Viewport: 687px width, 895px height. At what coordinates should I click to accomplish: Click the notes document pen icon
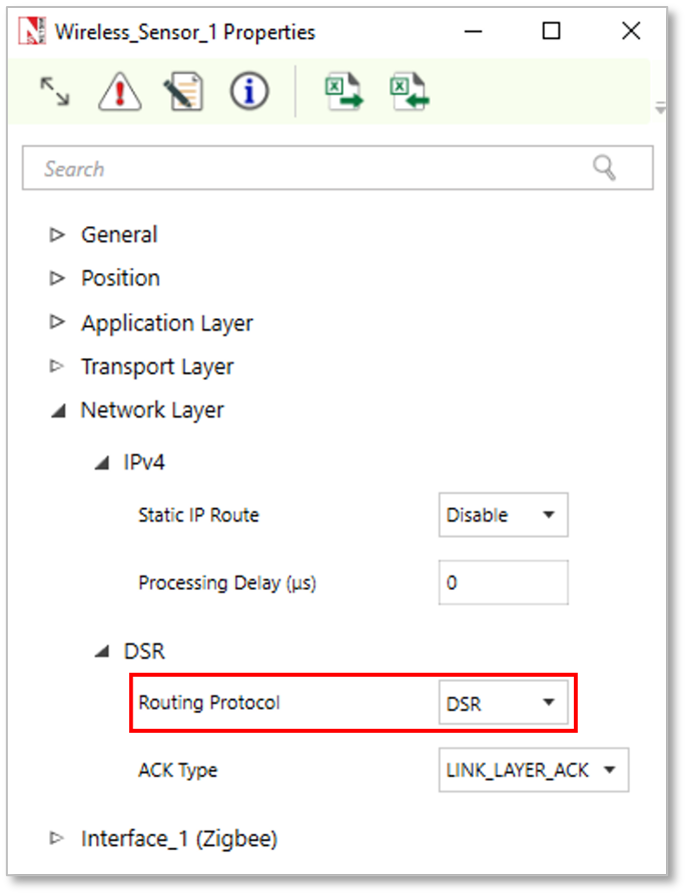pos(183,92)
